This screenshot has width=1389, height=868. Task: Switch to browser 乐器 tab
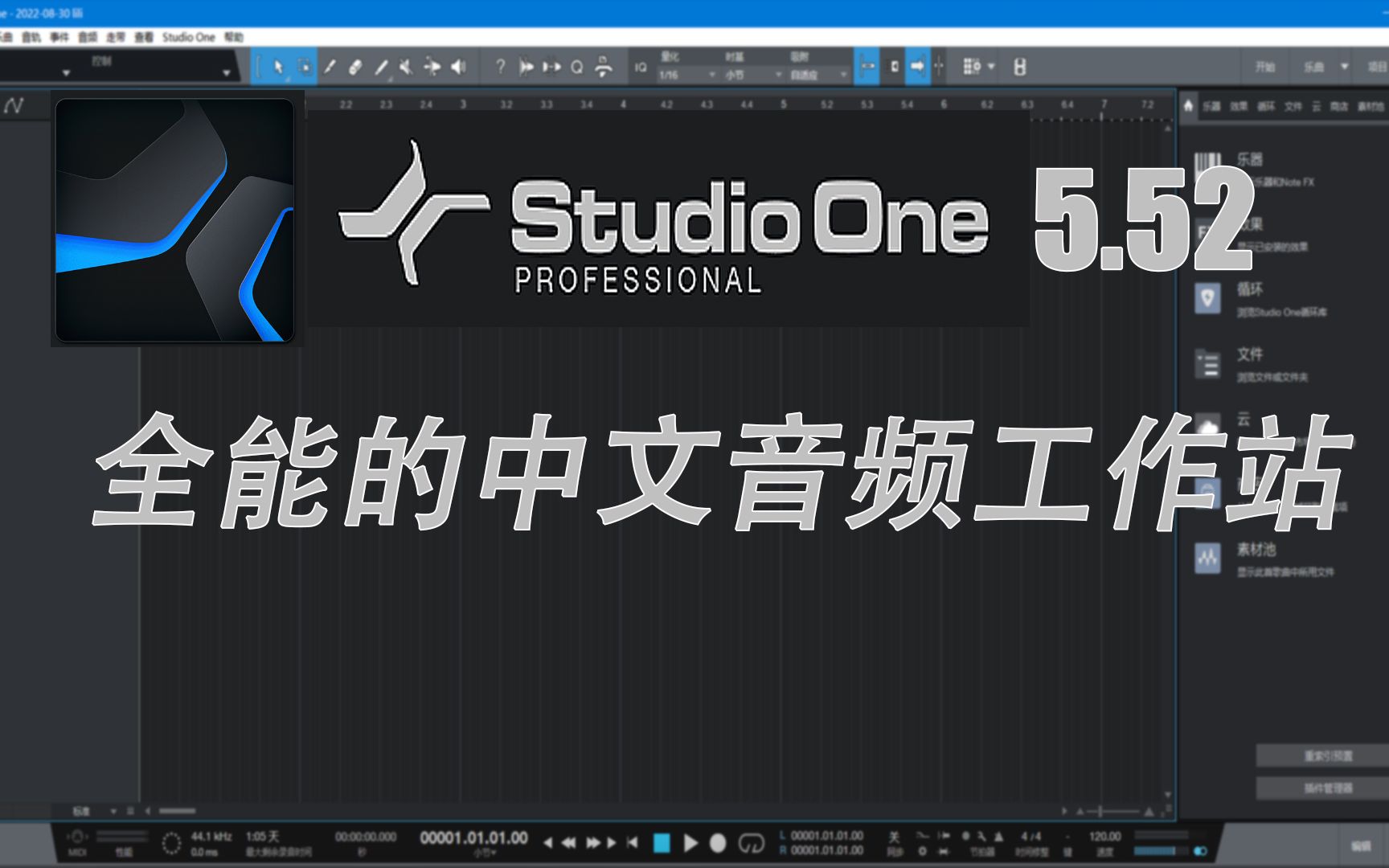pos(1211,106)
